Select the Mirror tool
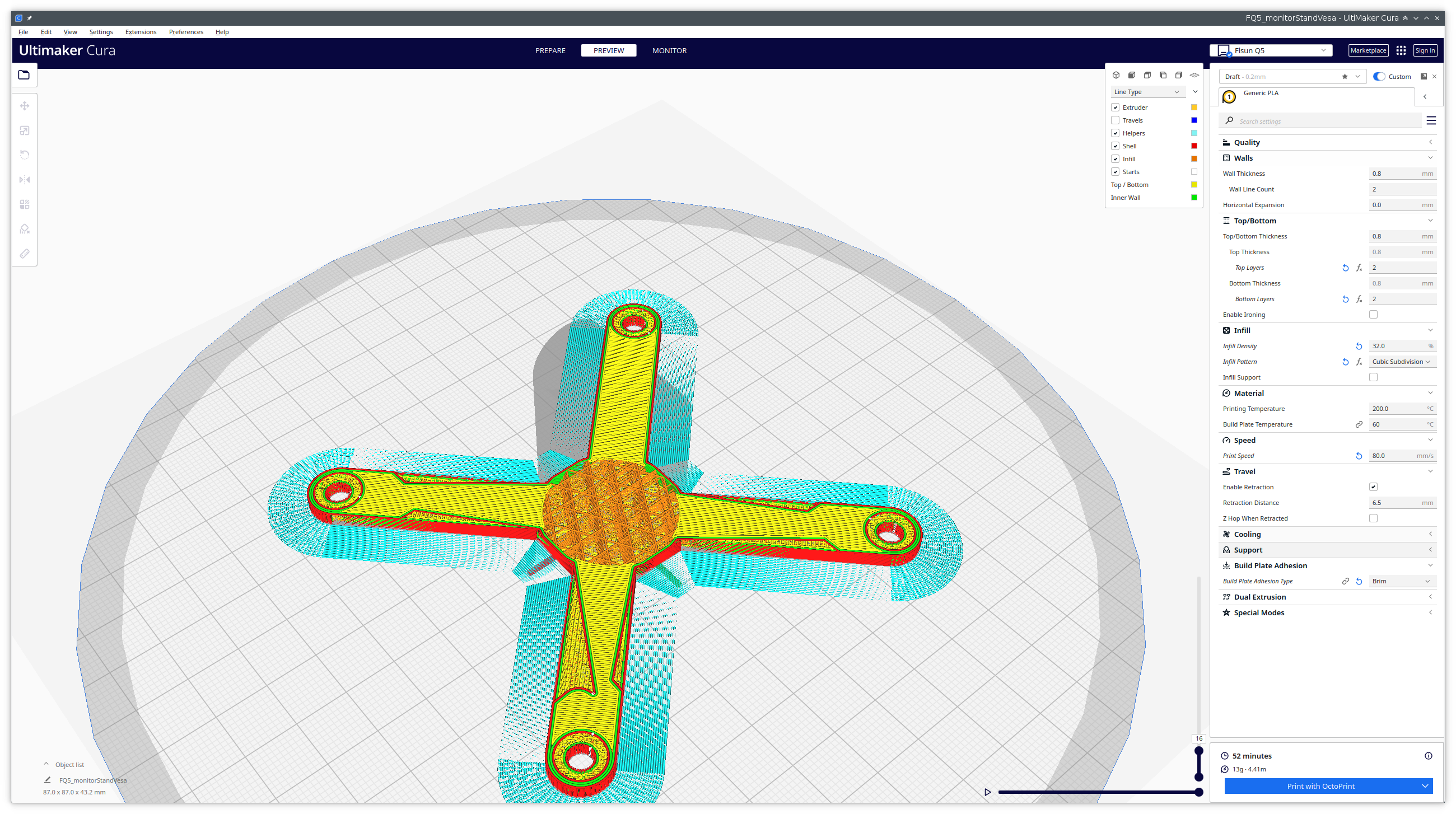This screenshot has width=1456, height=814. pyautogui.click(x=24, y=180)
